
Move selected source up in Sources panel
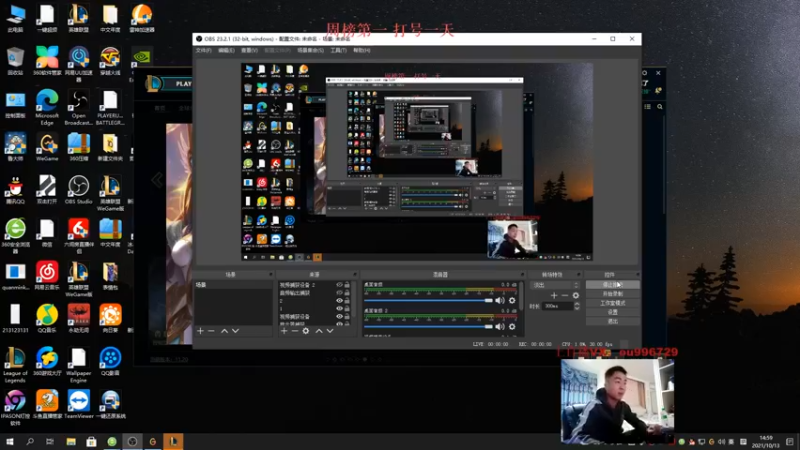click(319, 331)
